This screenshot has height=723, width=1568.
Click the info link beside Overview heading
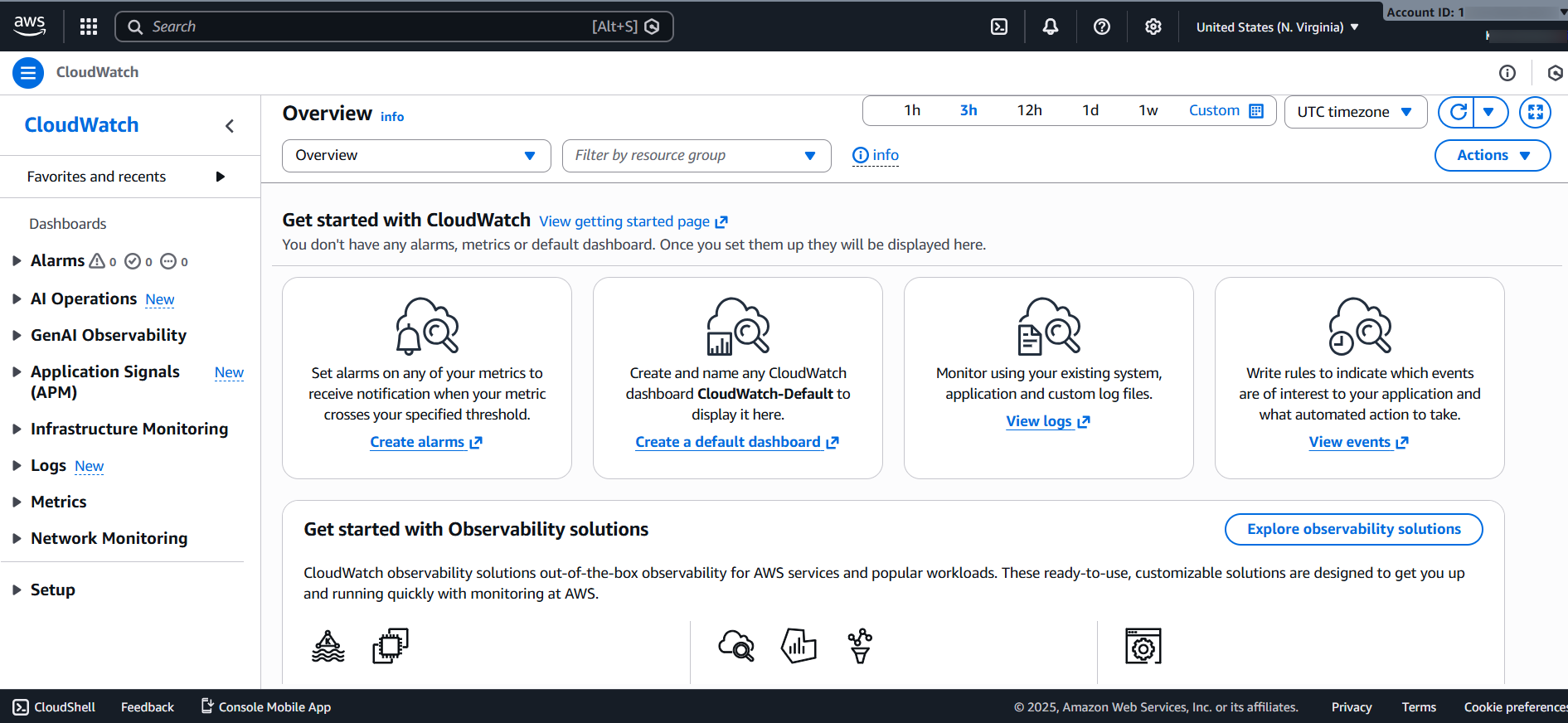[x=392, y=117]
